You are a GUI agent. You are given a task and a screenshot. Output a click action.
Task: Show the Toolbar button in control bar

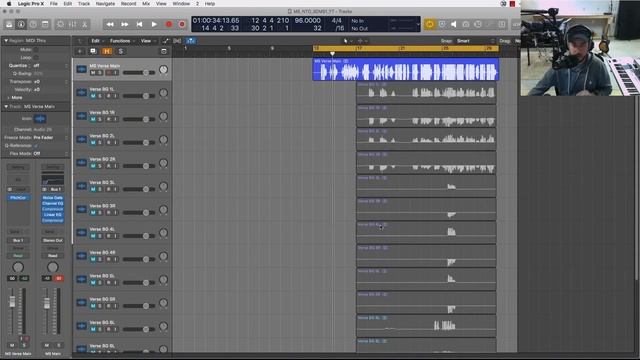45,24
